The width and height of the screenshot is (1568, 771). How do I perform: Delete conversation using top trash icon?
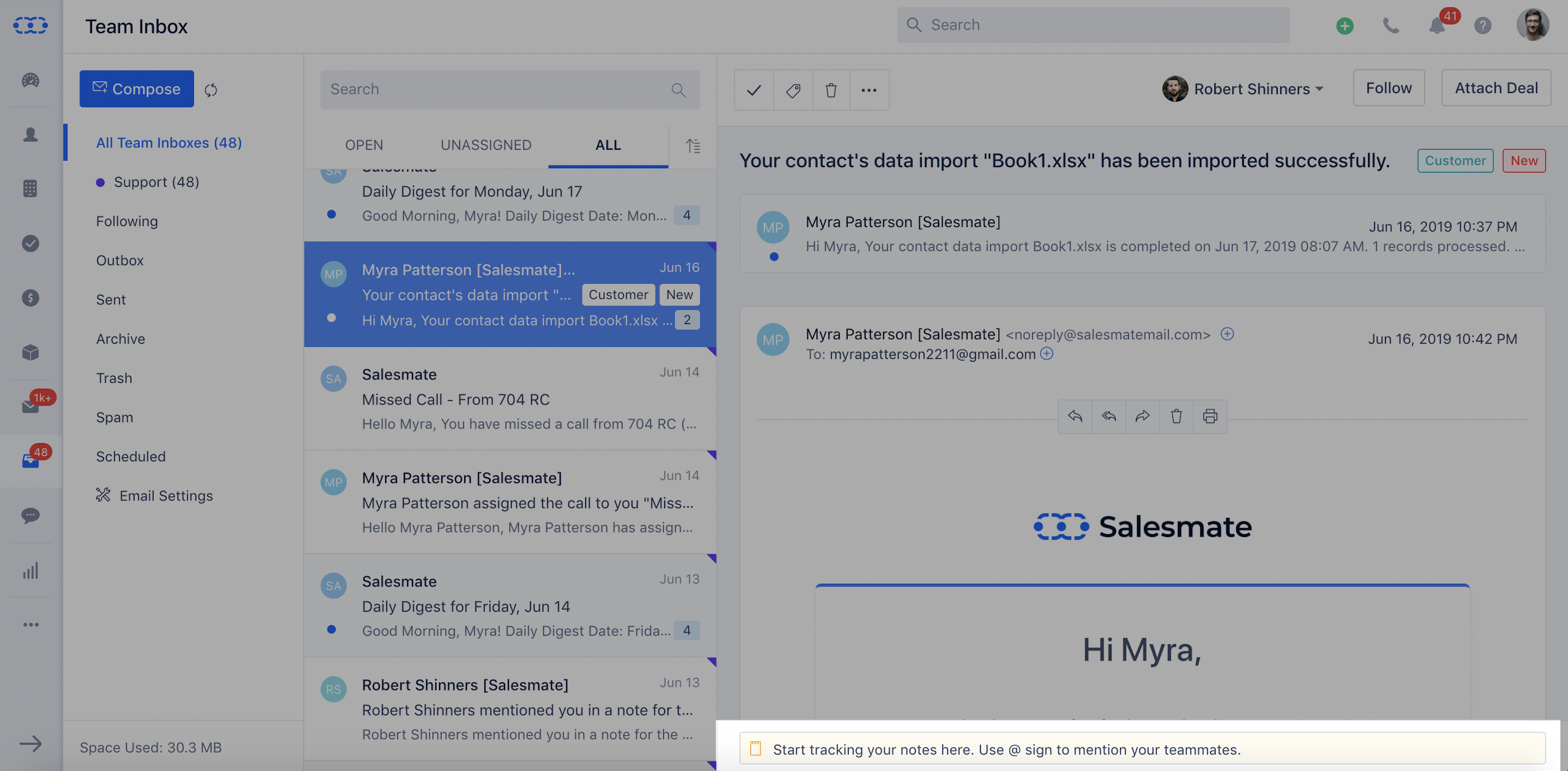click(x=831, y=90)
